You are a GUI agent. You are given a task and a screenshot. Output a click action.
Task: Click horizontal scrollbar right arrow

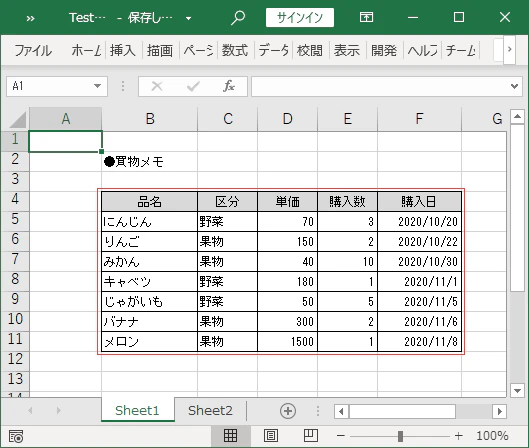[x=500, y=411]
